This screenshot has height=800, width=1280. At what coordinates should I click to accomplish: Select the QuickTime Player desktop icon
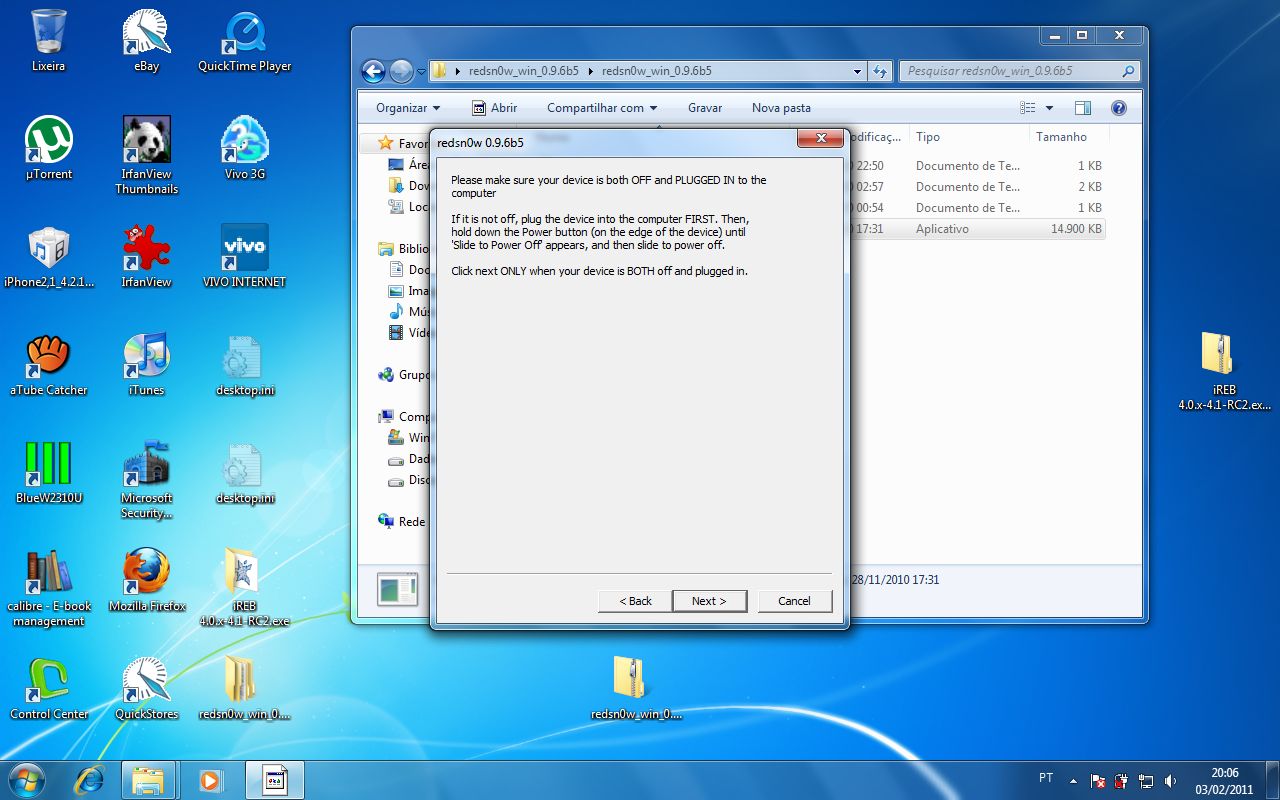[x=244, y=40]
